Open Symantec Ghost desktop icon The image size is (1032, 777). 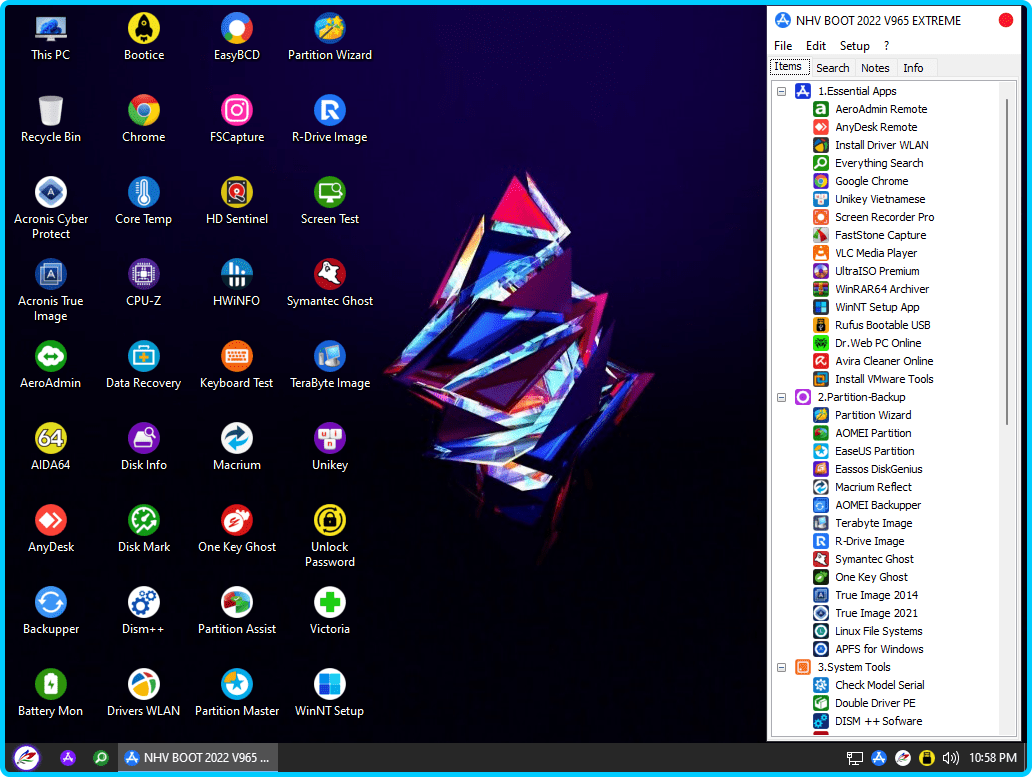pyautogui.click(x=329, y=275)
